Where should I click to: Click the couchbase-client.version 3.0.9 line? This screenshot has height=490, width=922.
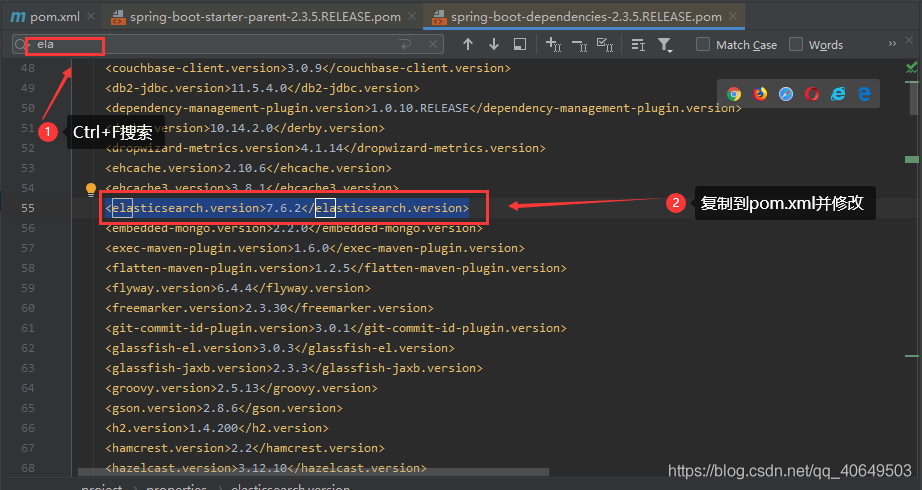(x=308, y=68)
